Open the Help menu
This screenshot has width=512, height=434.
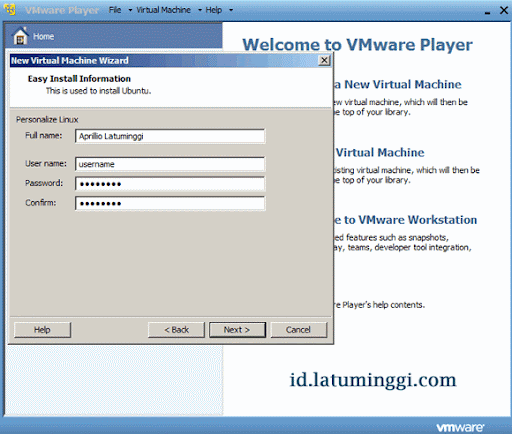[213, 10]
